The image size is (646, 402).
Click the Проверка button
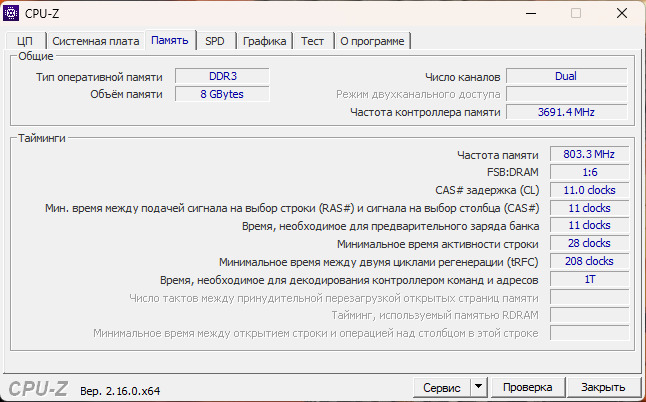coord(527,387)
